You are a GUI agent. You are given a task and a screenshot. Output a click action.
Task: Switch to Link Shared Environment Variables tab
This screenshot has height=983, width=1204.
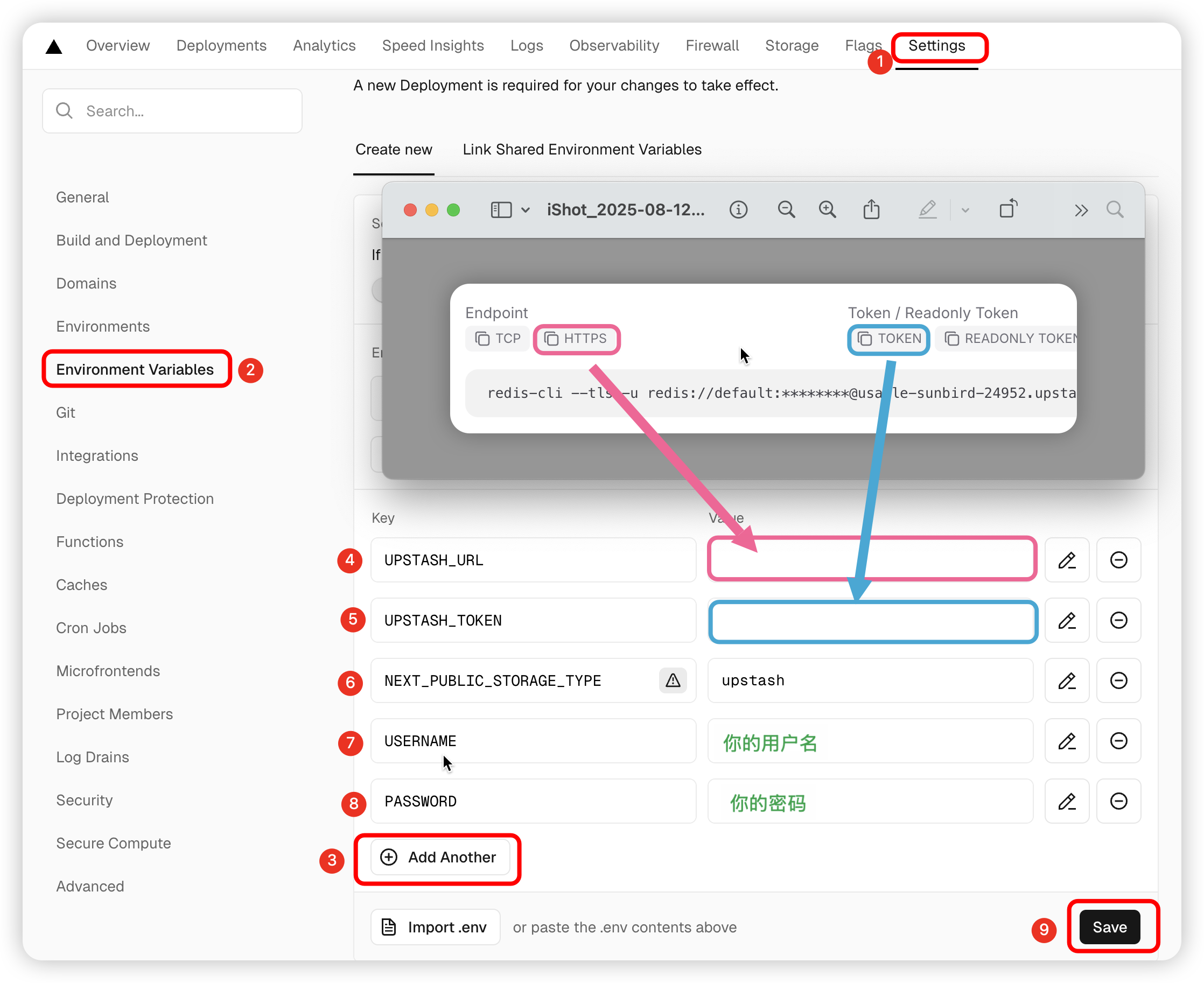pyautogui.click(x=582, y=150)
